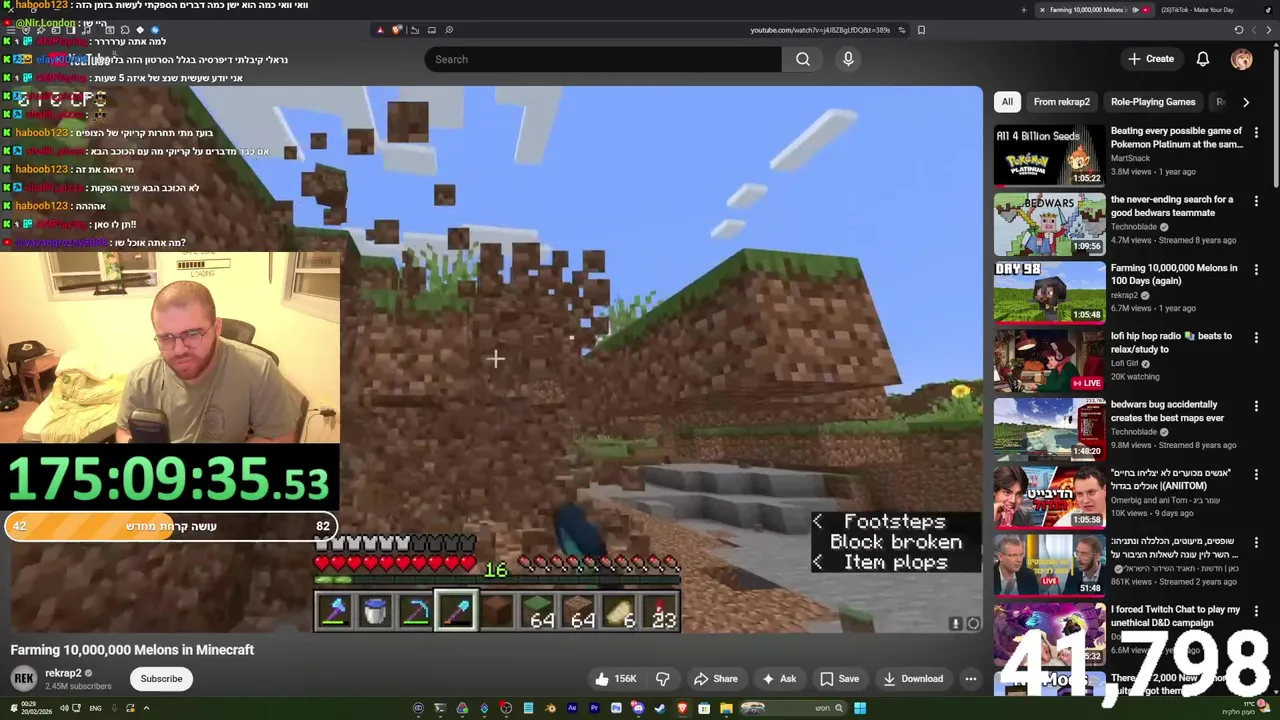Like the video with 156K likes

click(x=616, y=679)
